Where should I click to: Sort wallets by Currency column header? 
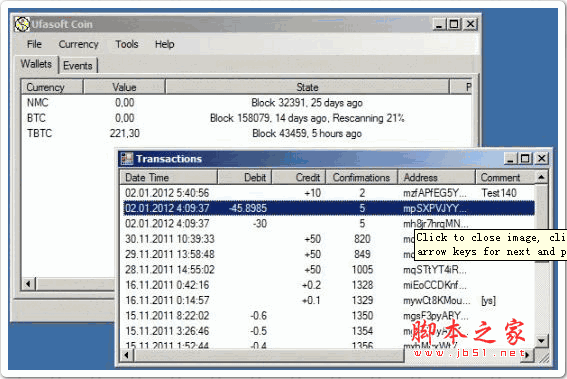pyautogui.click(x=52, y=87)
